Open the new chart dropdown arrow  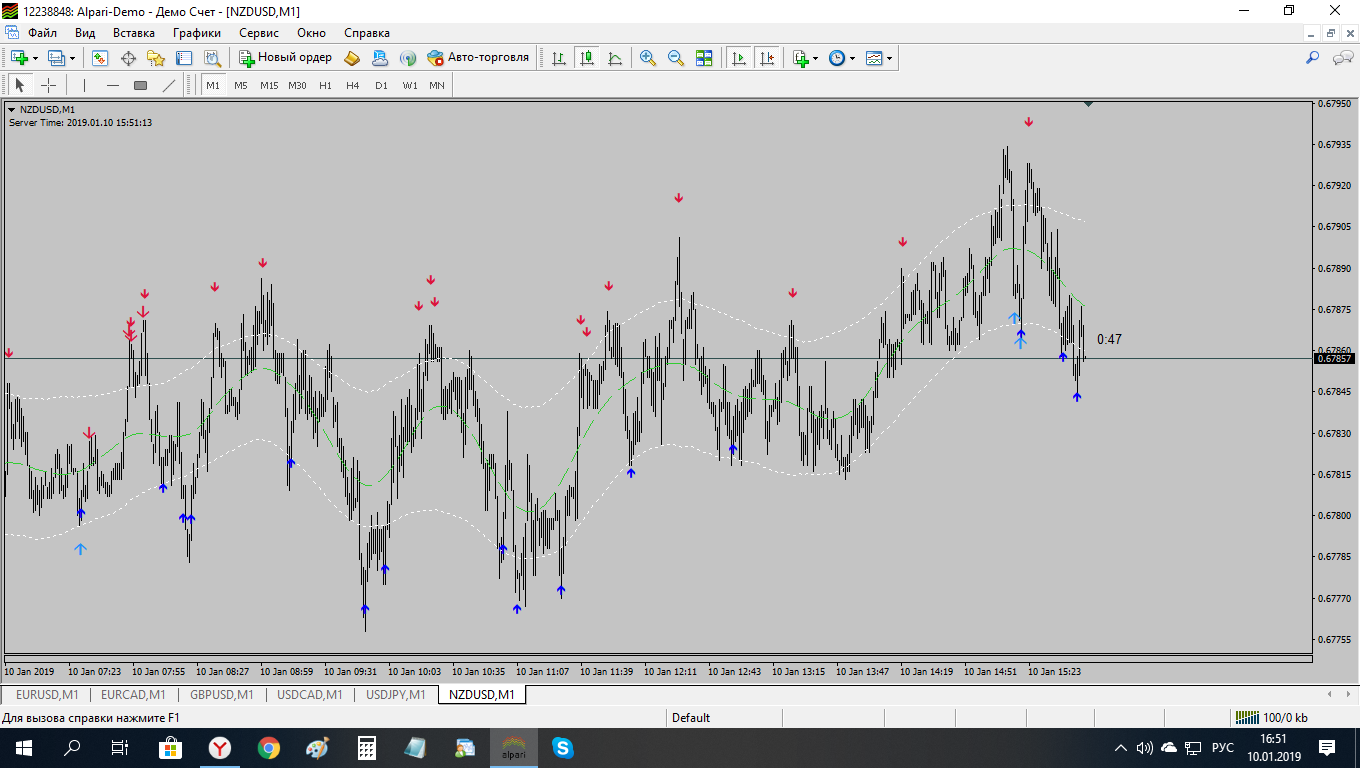click(x=35, y=58)
